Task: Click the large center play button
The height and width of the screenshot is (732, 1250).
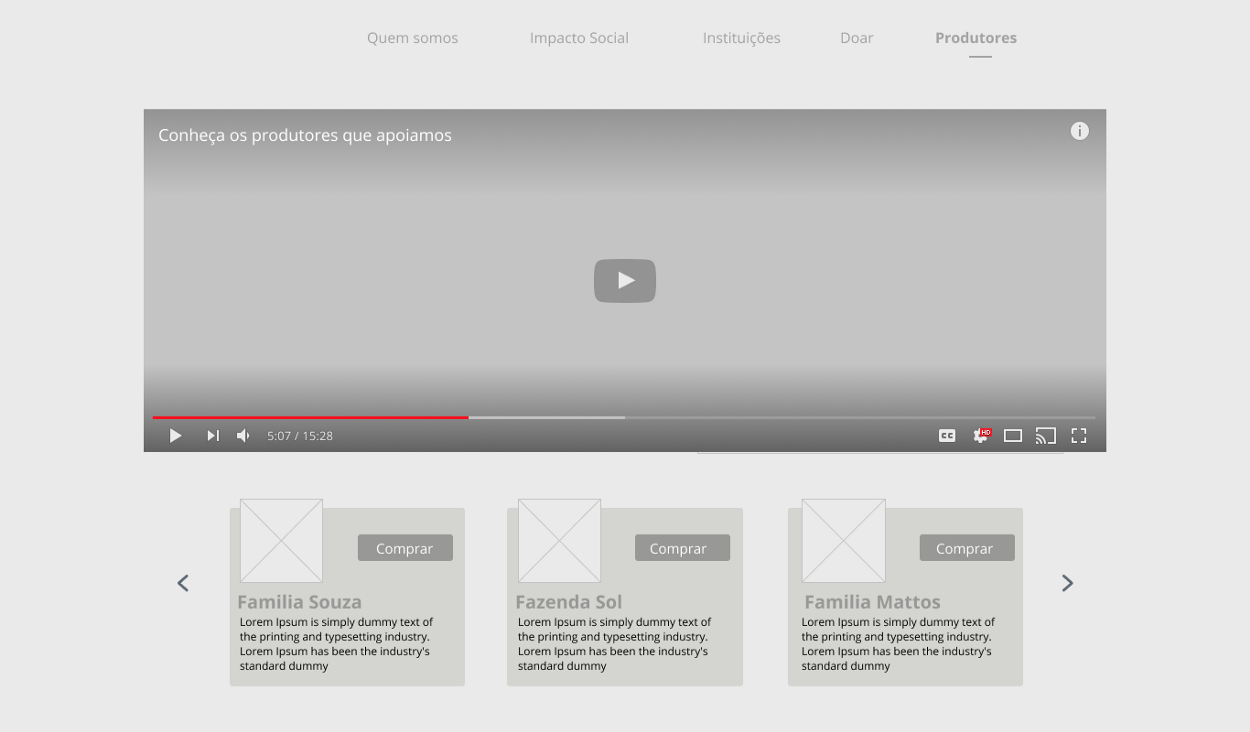Action: [x=625, y=281]
